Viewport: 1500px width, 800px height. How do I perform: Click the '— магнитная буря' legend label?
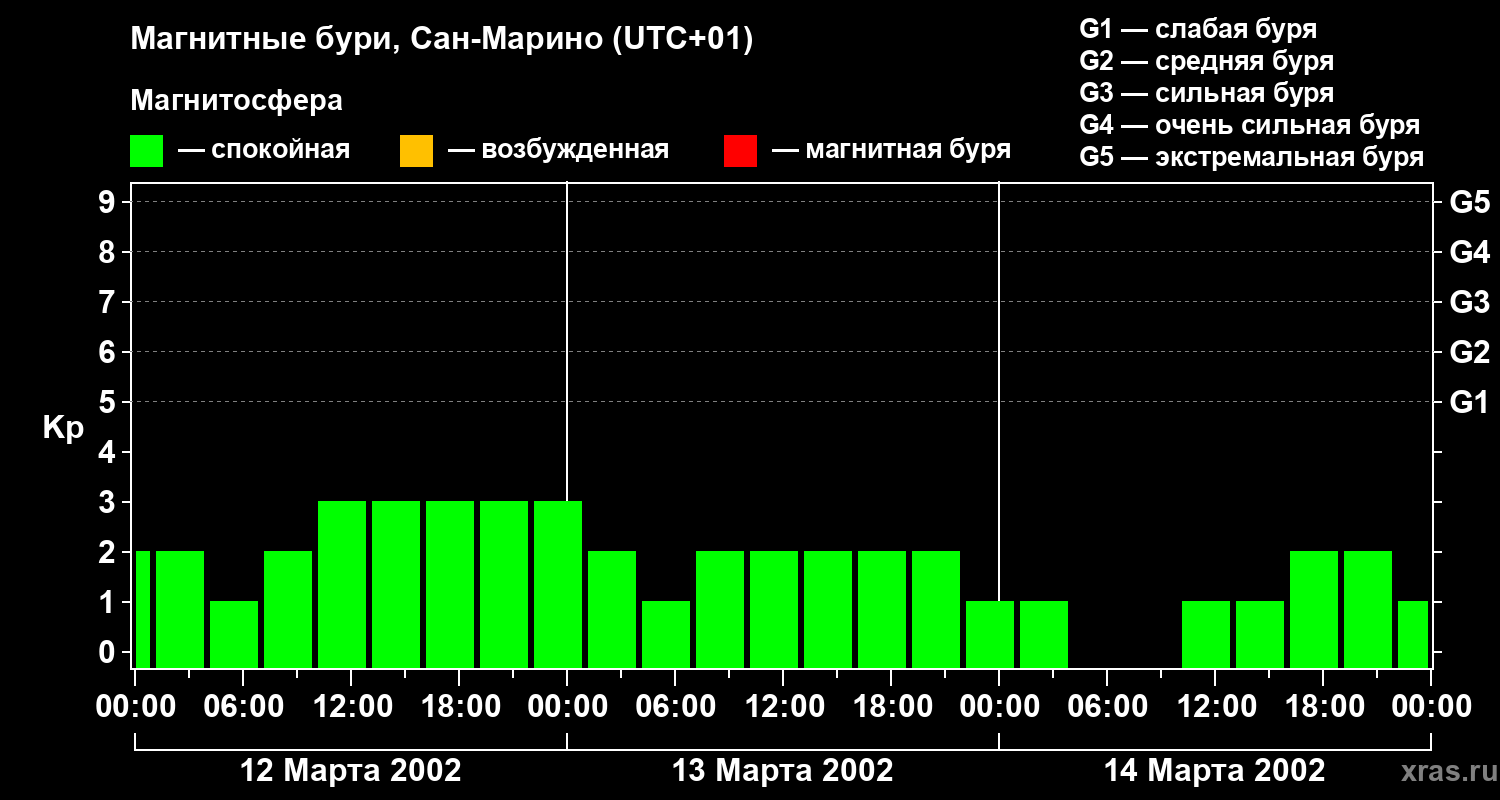[x=891, y=150]
